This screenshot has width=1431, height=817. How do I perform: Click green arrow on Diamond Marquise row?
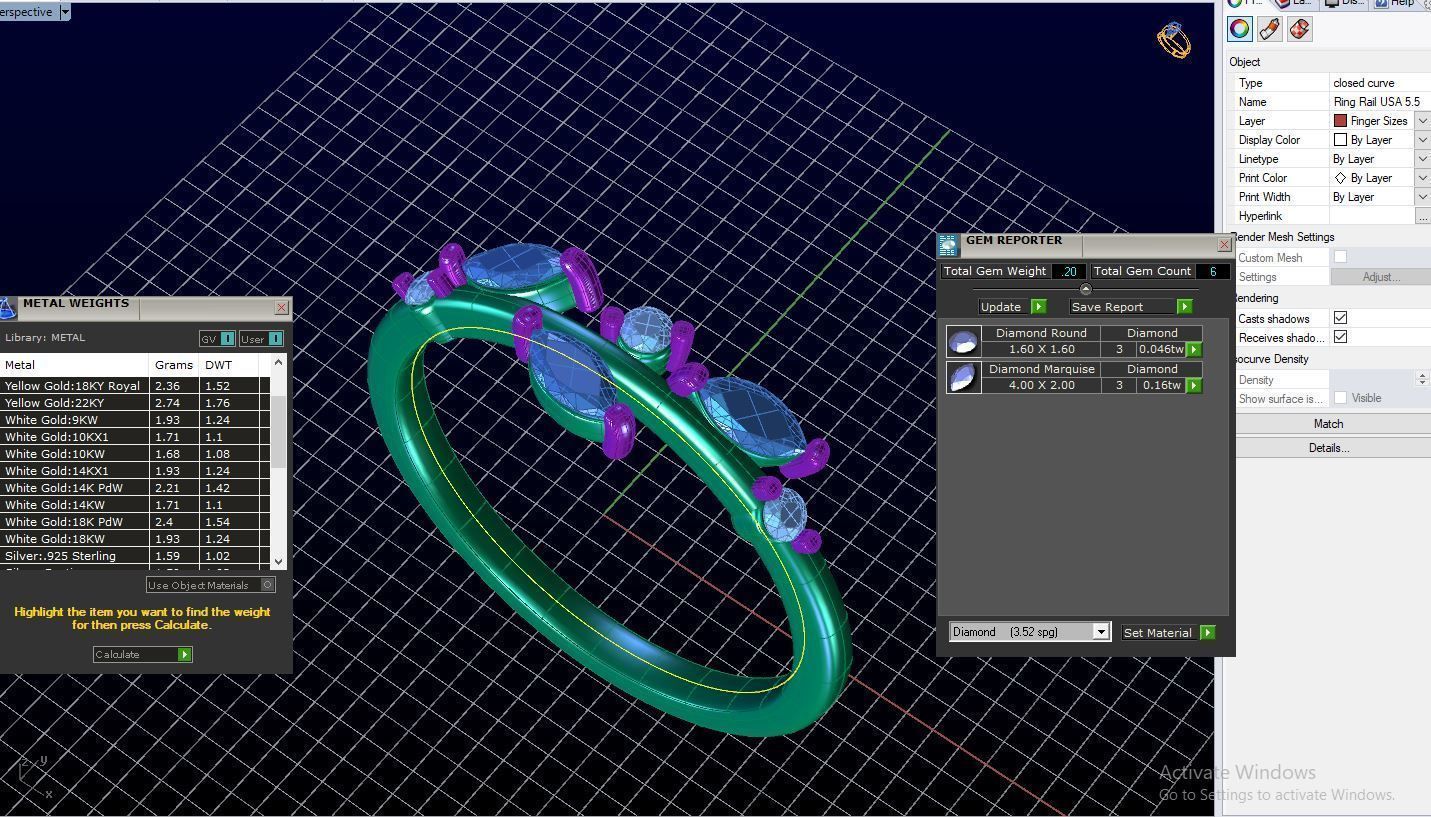(1193, 385)
